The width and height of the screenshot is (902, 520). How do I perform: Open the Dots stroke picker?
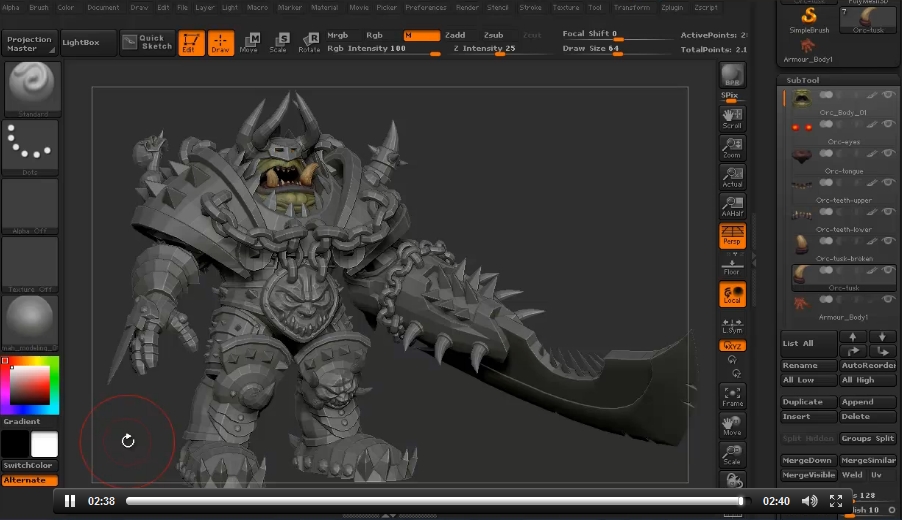pos(30,148)
